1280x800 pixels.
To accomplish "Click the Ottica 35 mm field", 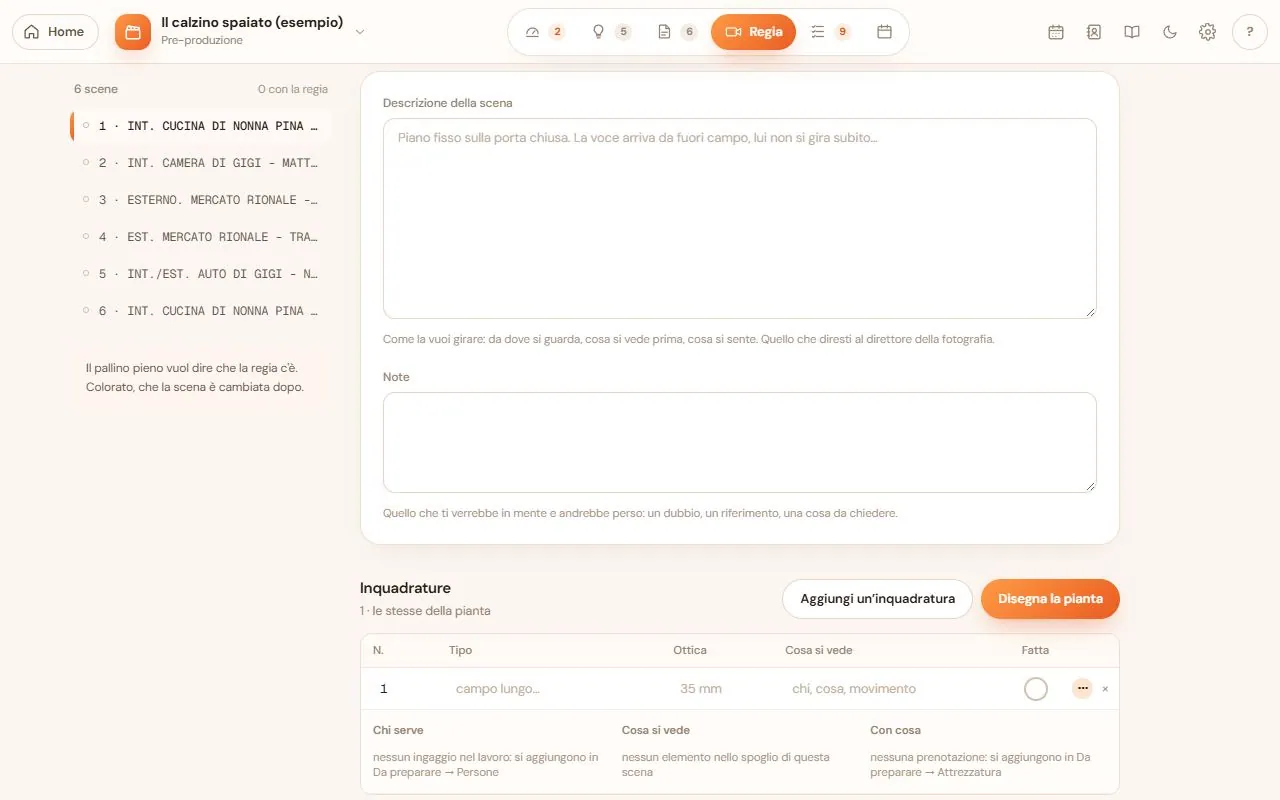I will [720, 689].
